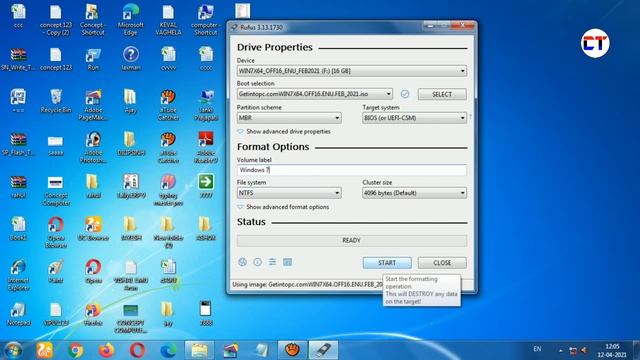Screen dimensions: 640x360
Task: Open the Boot selection dropdown
Action: [x=315, y=94]
